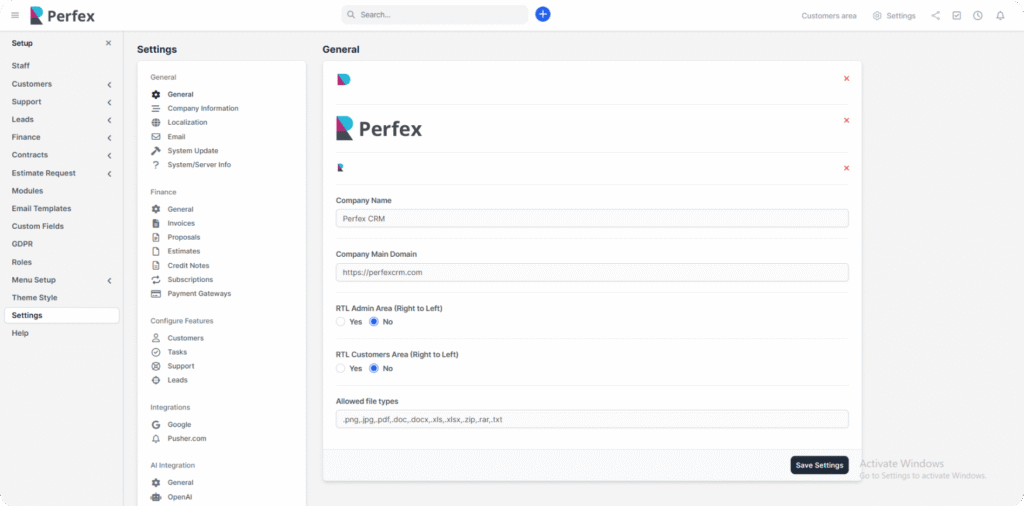Toggle the hamburger menu icon

point(15,15)
